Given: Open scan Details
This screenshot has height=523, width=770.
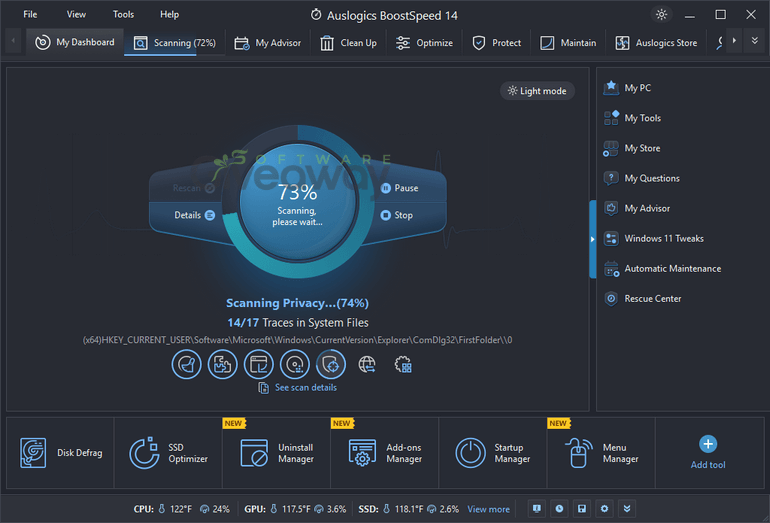Looking at the screenshot, I should [194, 215].
